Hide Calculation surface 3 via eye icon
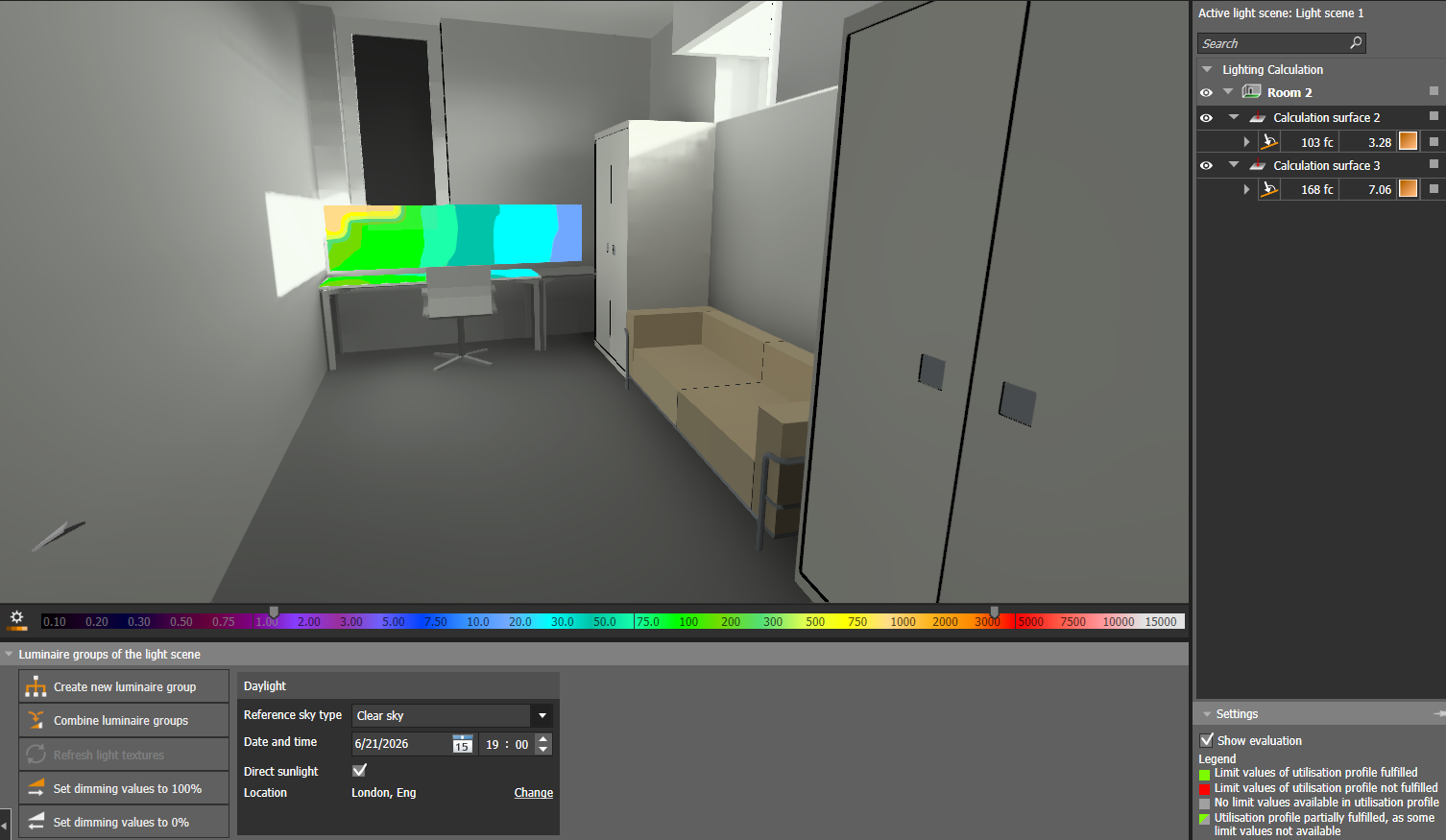1446x840 pixels. coord(1206,165)
